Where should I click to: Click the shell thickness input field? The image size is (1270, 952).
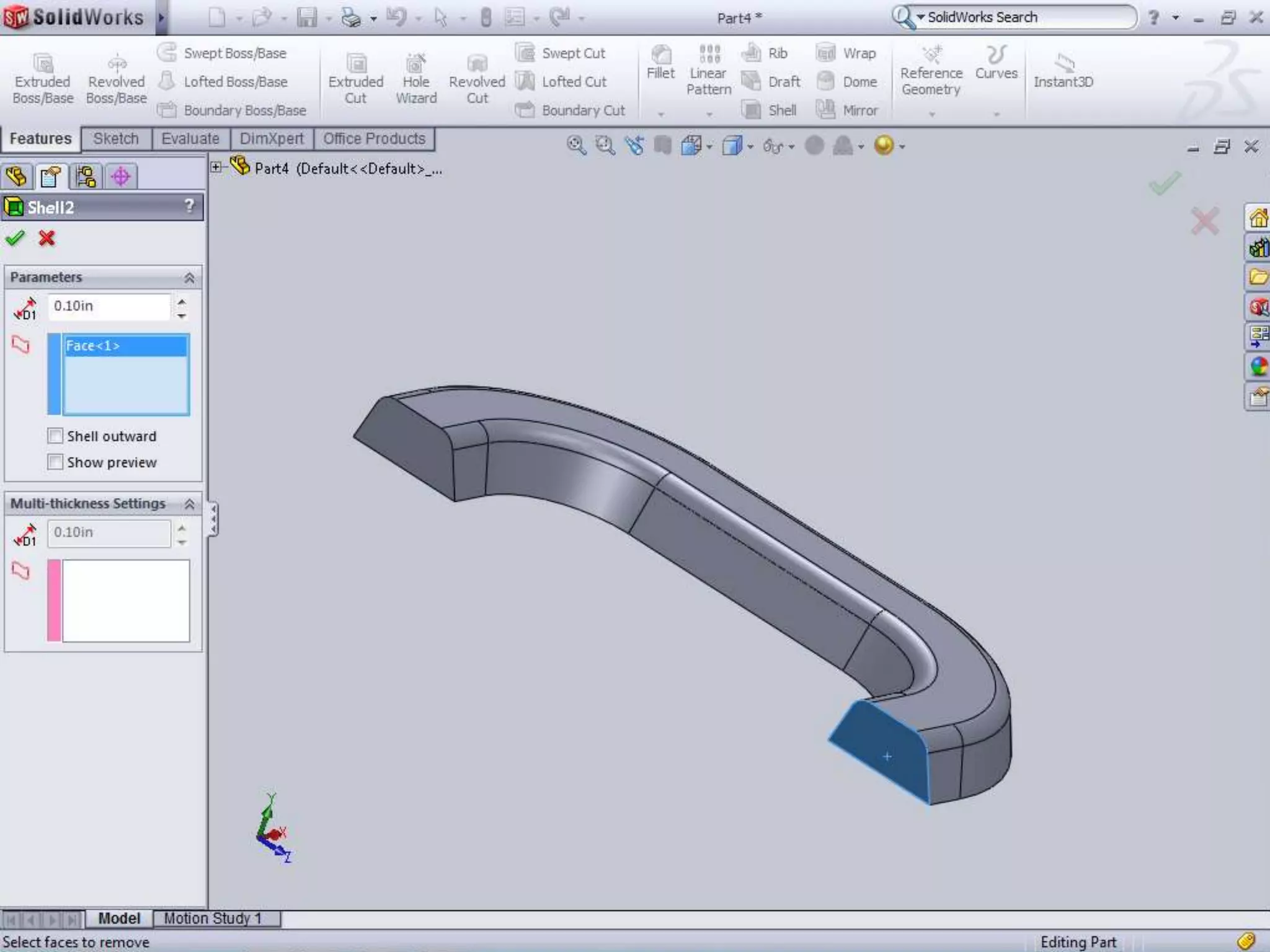[109, 306]
